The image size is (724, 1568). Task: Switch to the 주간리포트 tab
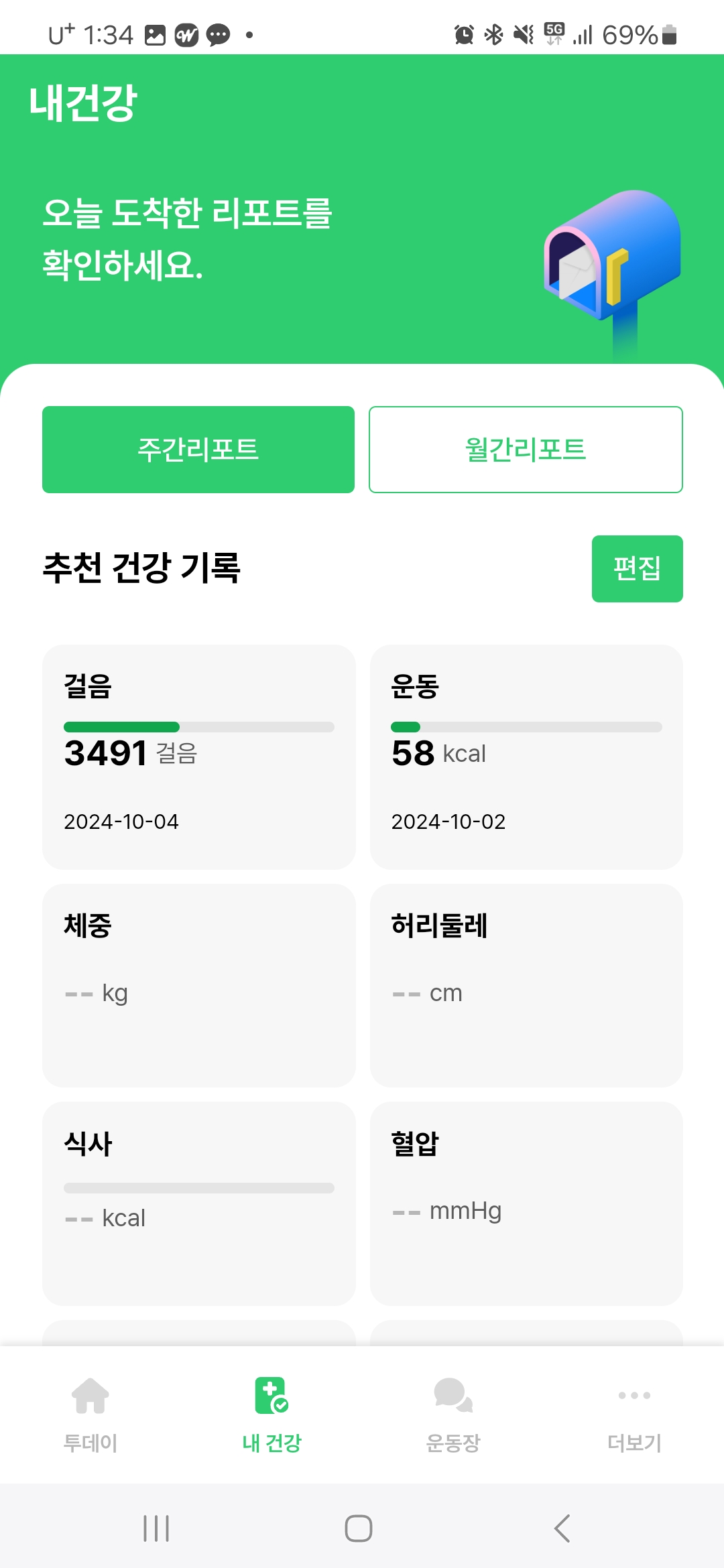point(198,450)
